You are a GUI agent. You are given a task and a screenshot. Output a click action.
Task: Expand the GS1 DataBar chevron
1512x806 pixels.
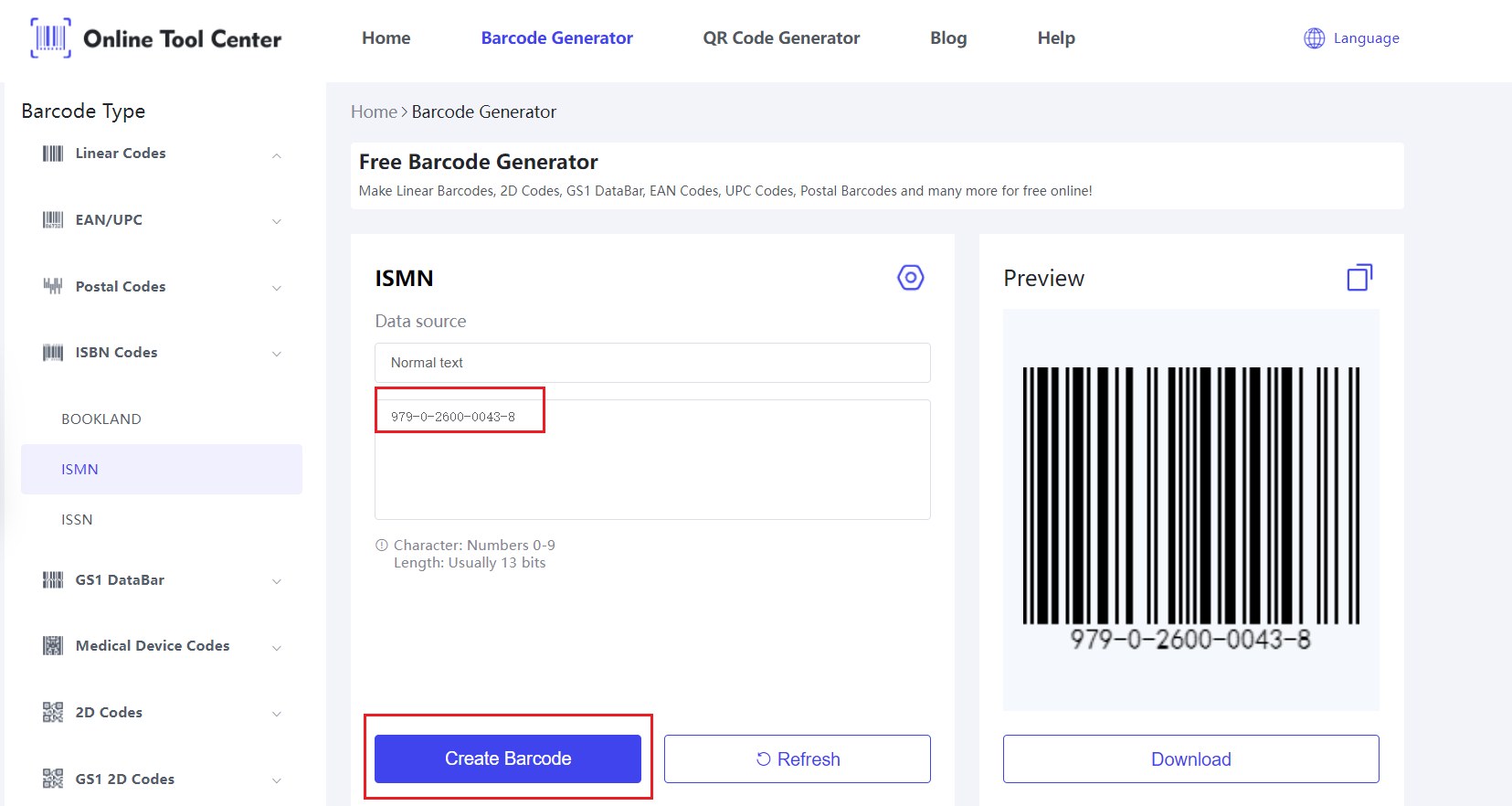point(276,581)
